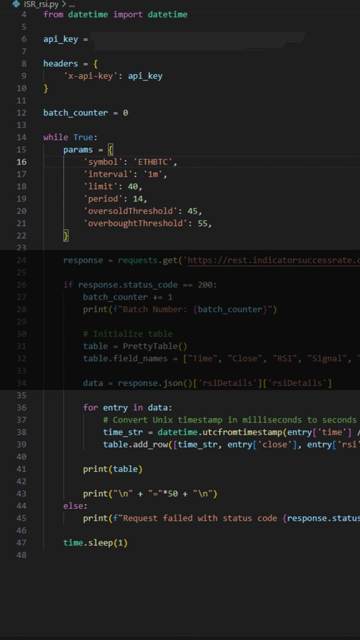Click the 'headers = {' line

tap(70, 64)
